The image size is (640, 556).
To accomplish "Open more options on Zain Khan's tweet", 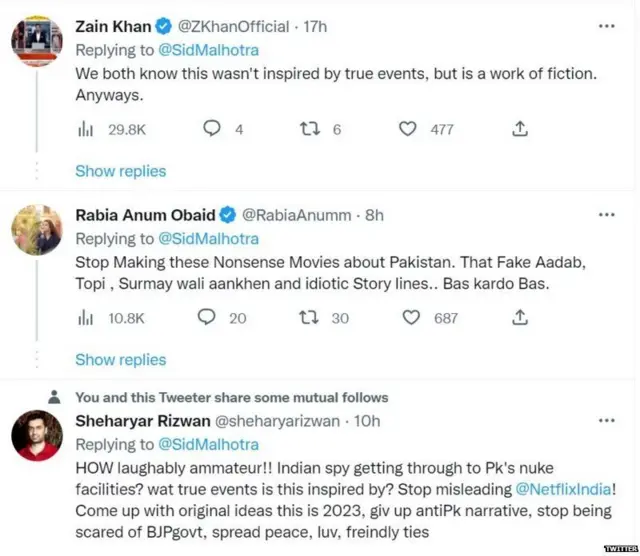I will click(x=606, y=26).
